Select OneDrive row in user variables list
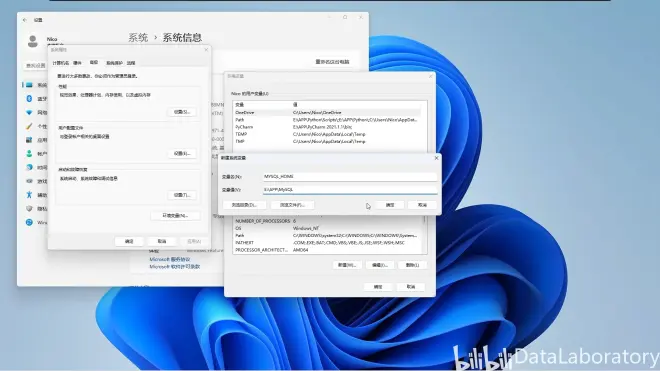The image size is (660, 371). click(327, 113)
